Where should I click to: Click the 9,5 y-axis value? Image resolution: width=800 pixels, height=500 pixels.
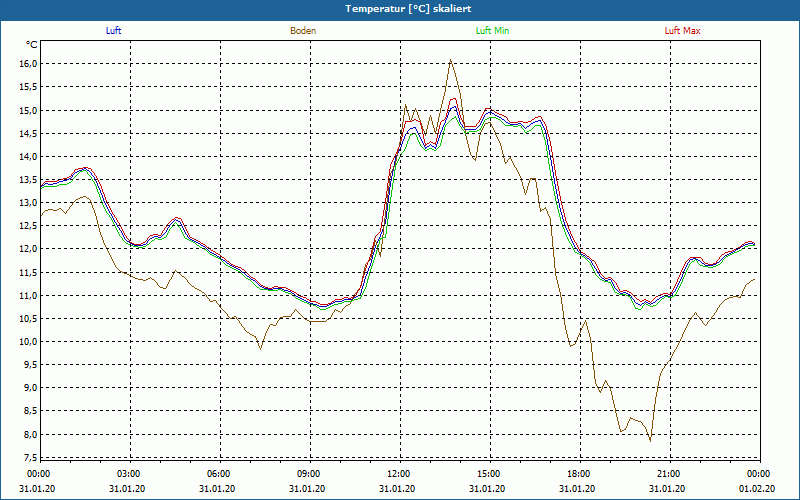click(30, 365)
